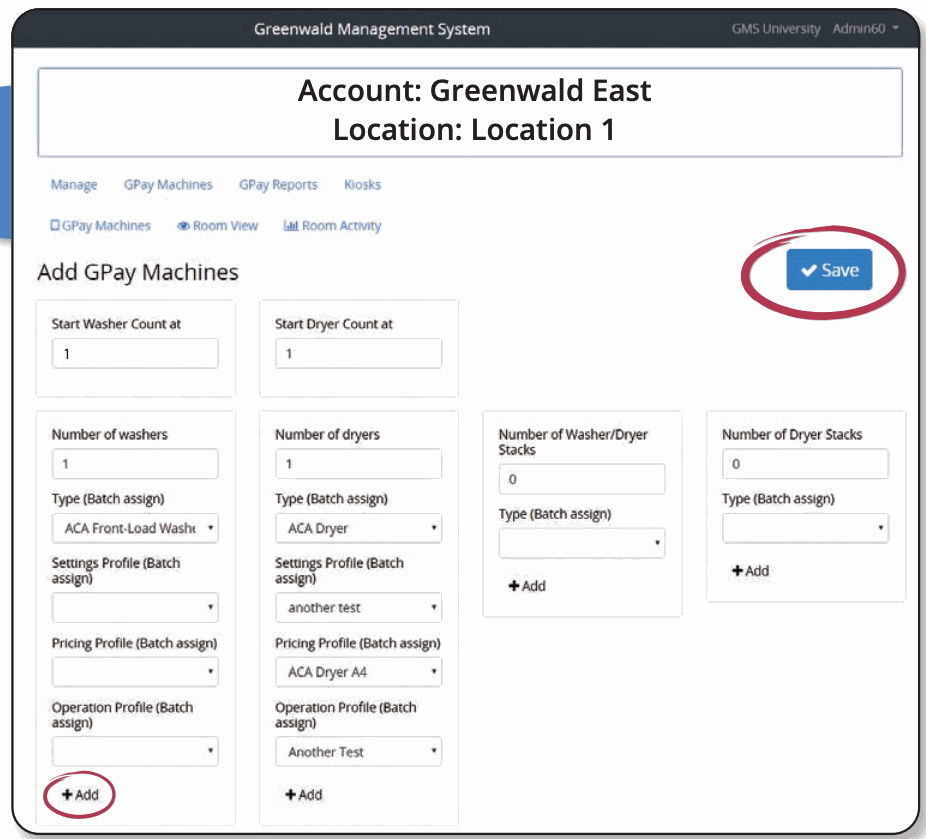Focus the Number of dryers field
Screen dimensions: 926x839
click(358, 463)
